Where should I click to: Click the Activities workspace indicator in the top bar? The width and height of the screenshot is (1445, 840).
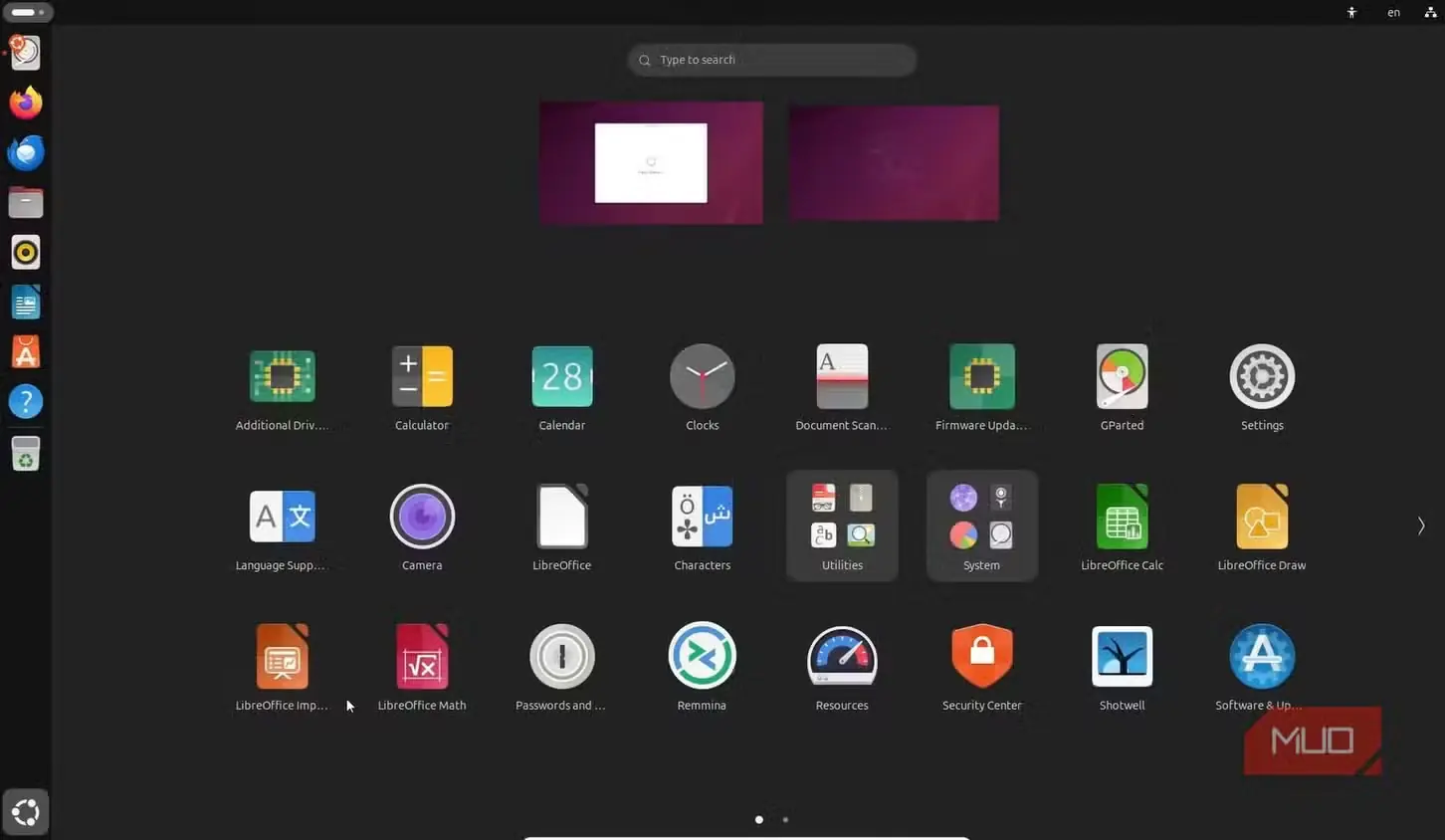[28, 12]
